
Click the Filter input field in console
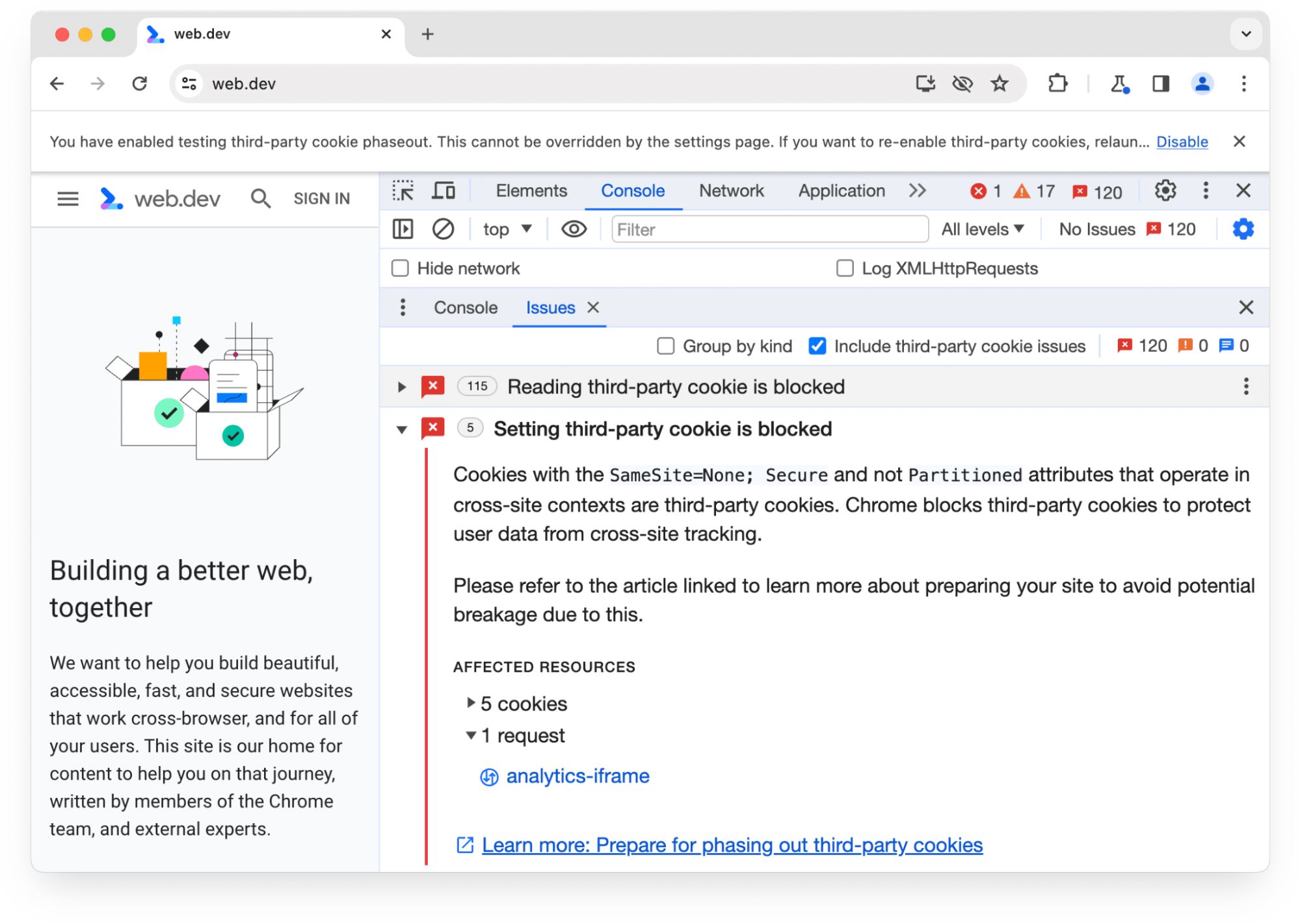[x=767, y=230]
